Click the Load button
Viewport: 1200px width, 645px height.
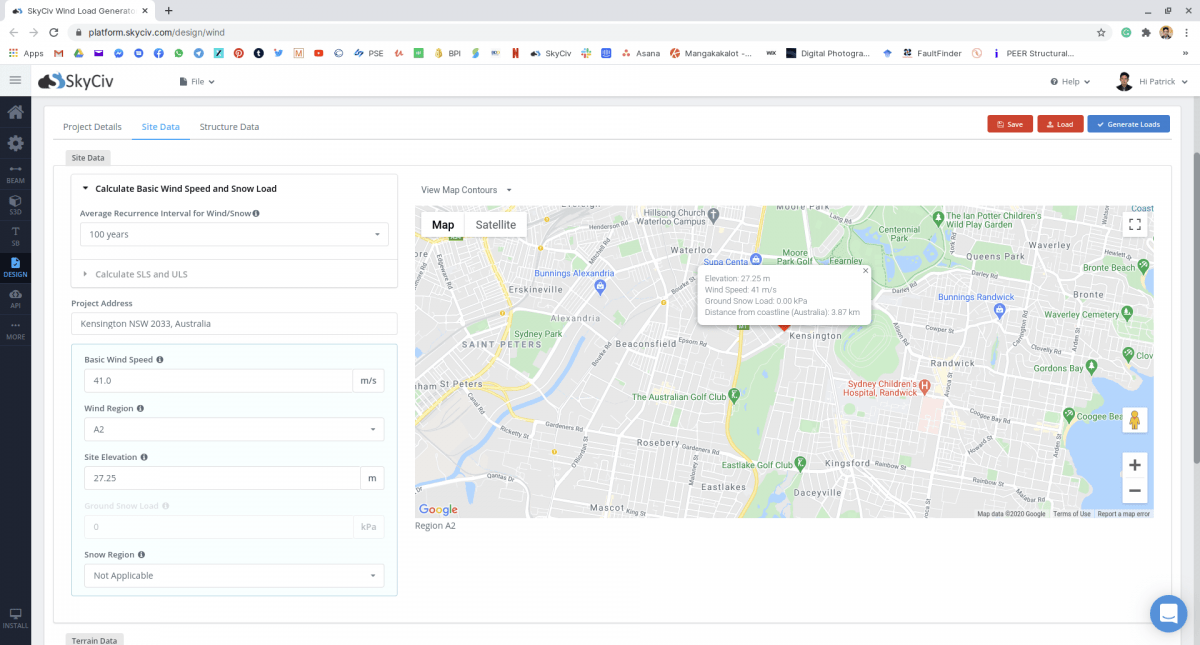pos(1060,124)
